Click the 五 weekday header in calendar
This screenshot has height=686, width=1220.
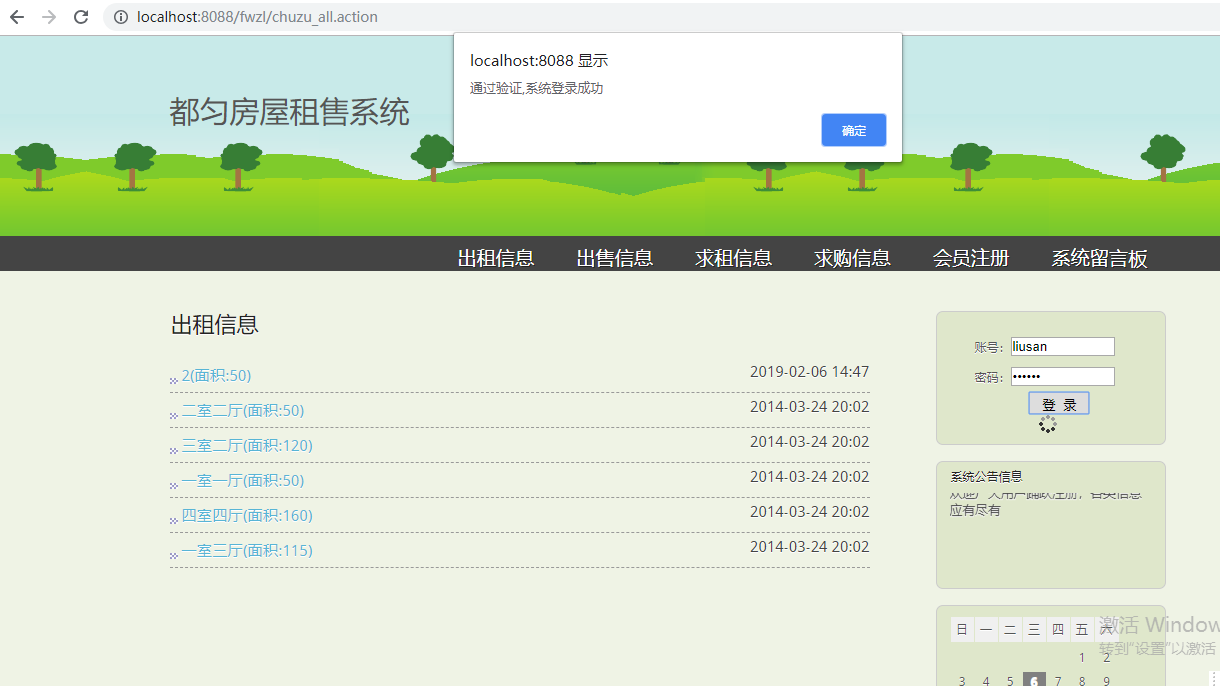coord(1082,629)
